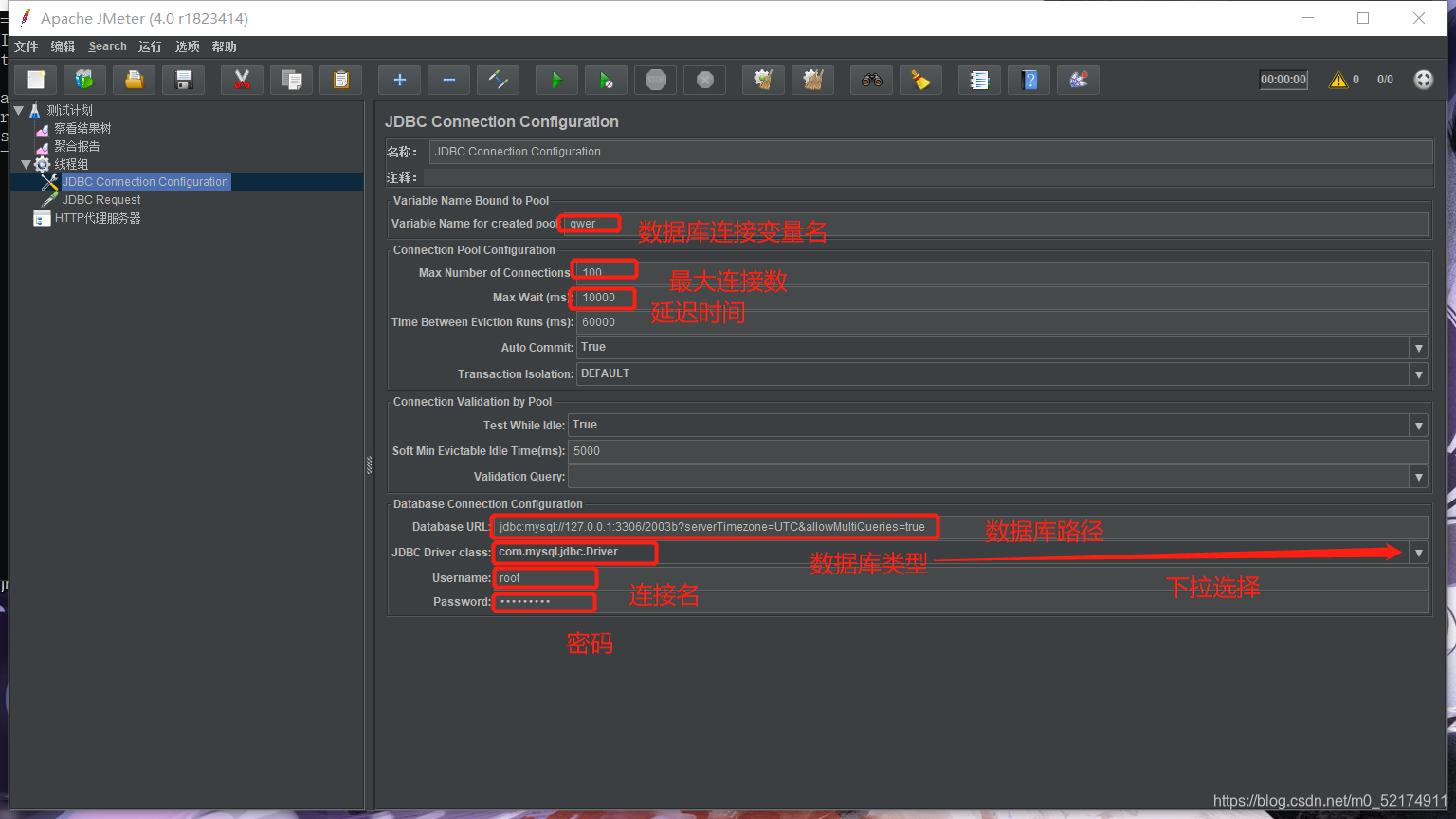The height and width of the screenshot is (819, 1456).
Task: Click the Max Number of Connections field
Action: coord(1002,273)
